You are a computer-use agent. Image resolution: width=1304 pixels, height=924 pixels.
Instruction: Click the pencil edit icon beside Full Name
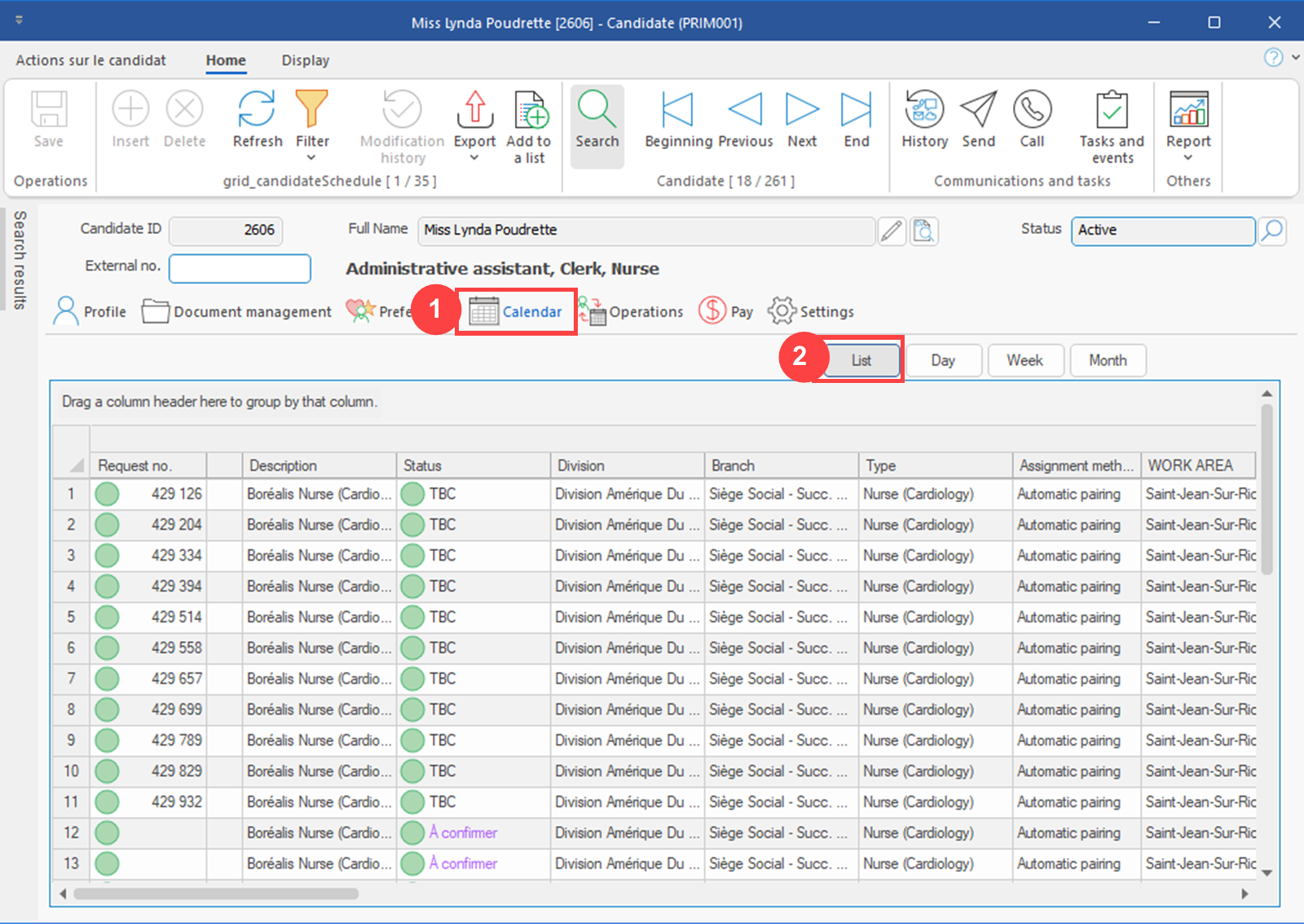click(x=892, y=231)
